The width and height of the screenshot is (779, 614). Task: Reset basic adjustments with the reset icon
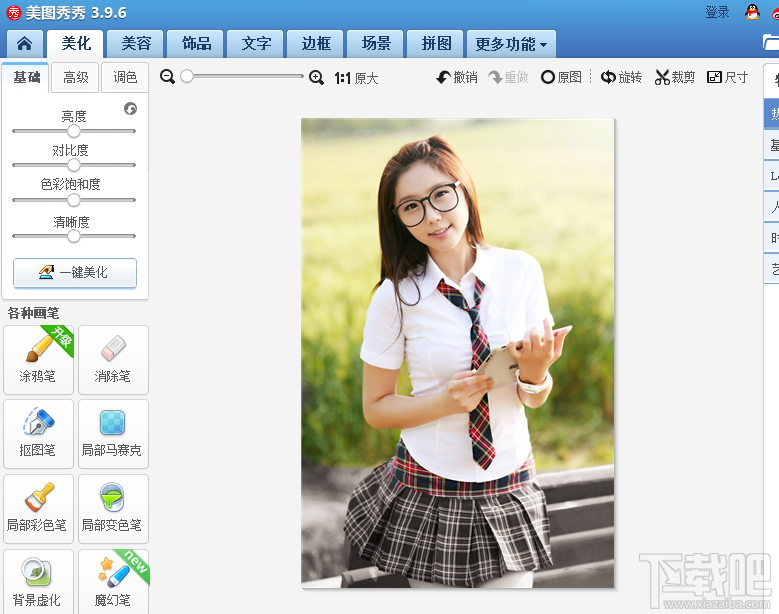pos(130,109)
